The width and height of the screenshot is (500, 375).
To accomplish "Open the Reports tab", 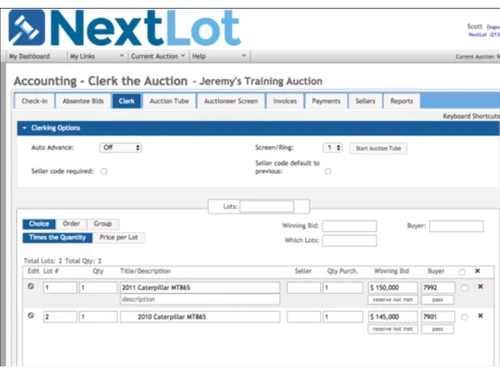I will click(402, 101).
